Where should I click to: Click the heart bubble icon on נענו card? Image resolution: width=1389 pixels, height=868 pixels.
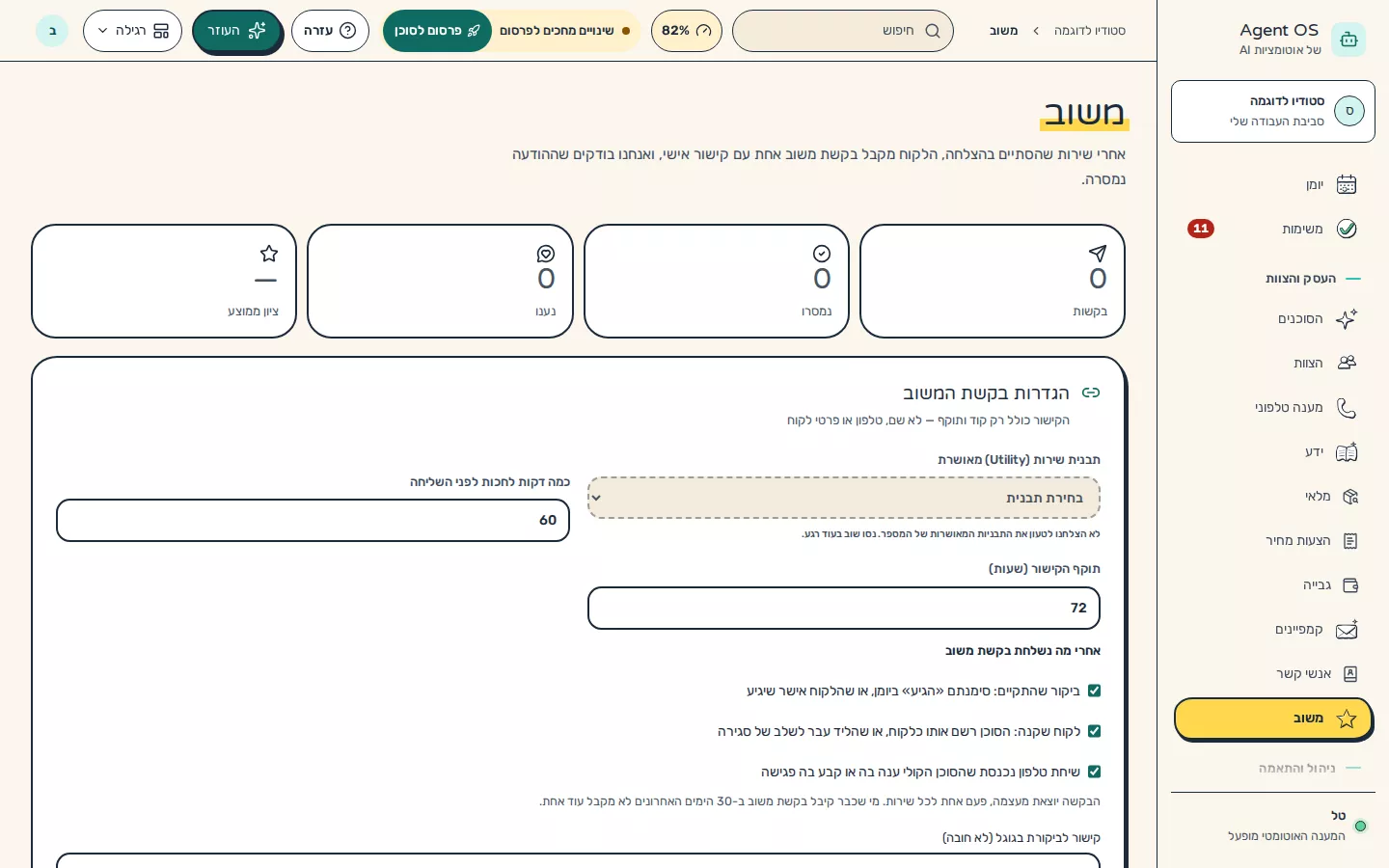(x=546, y=254)
